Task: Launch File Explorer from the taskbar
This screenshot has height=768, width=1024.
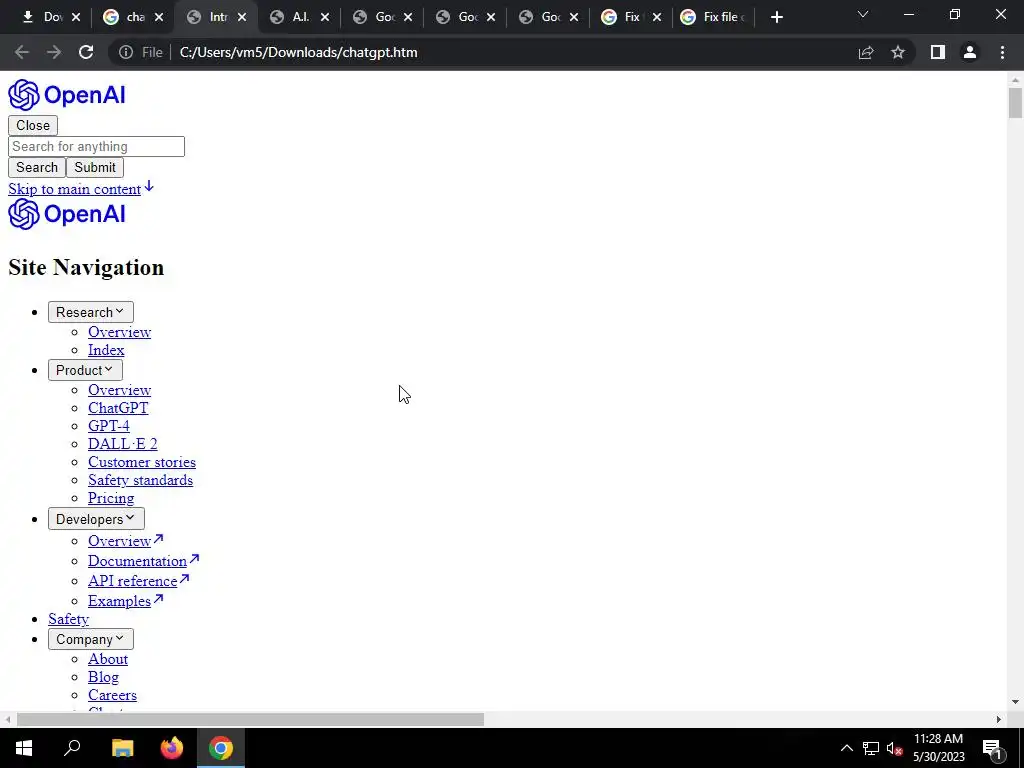Action: pos(122,748)
